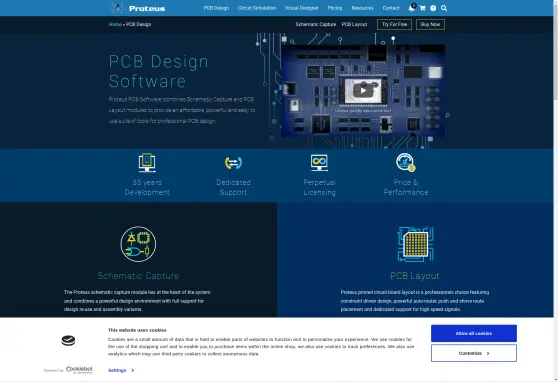Click the Dedicated Support phone icon
This screenshot has height=382, width=558.
[x=233, y=163]
